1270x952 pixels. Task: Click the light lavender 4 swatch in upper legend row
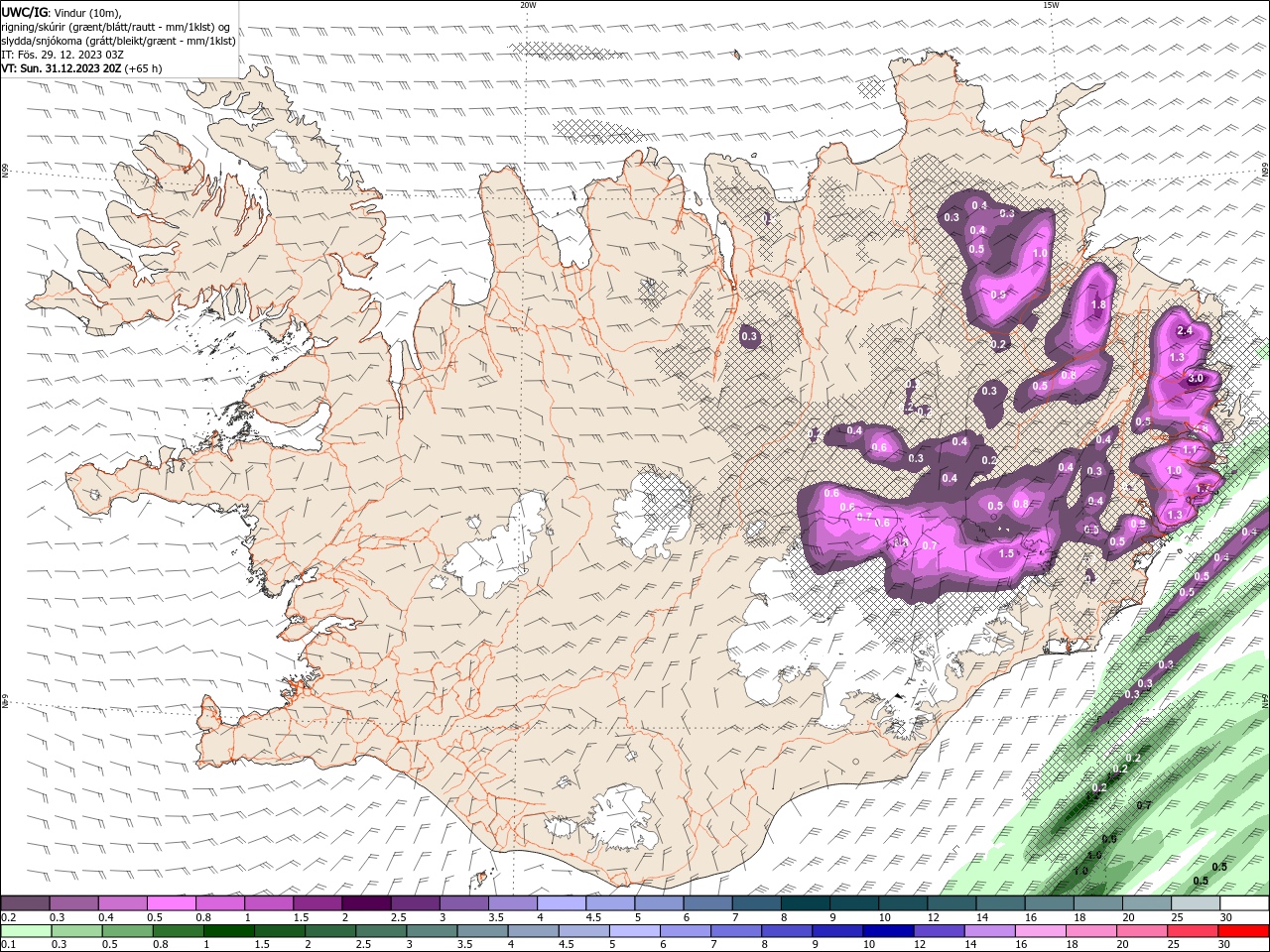(x=562, y=903)
